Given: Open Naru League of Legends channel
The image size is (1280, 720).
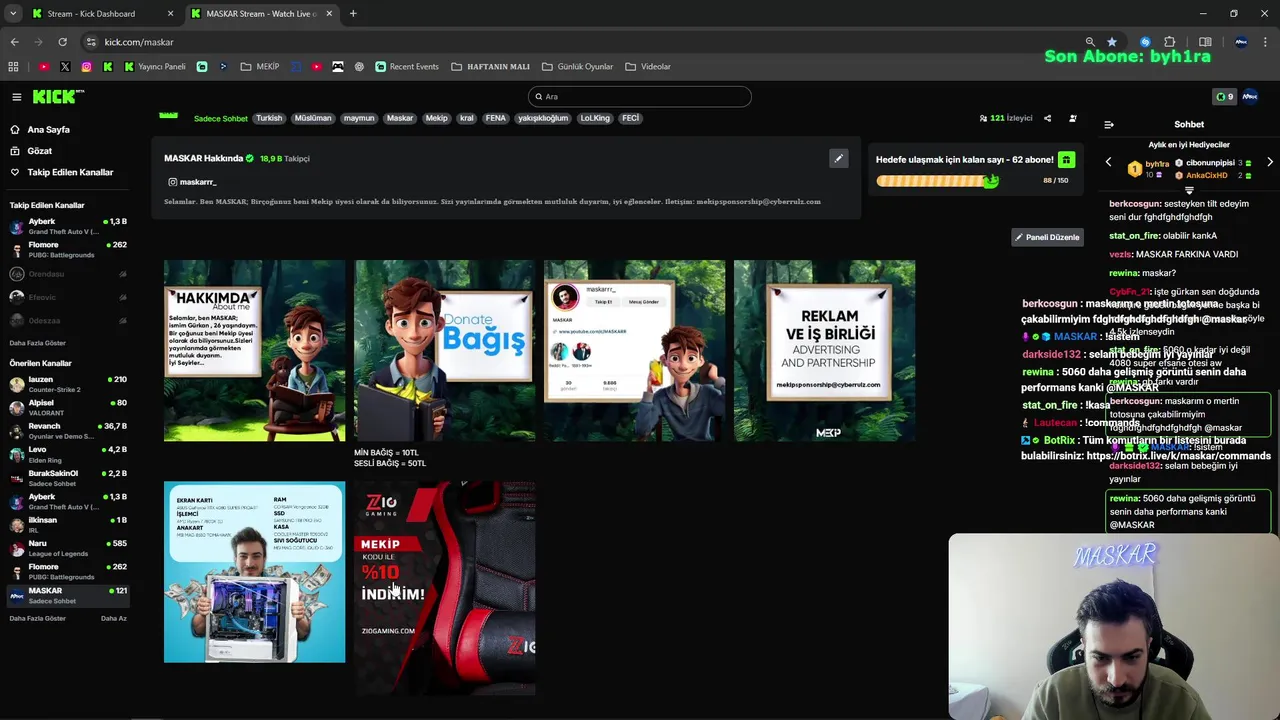Looking at the screenshot, I should [x=66, y=547].
